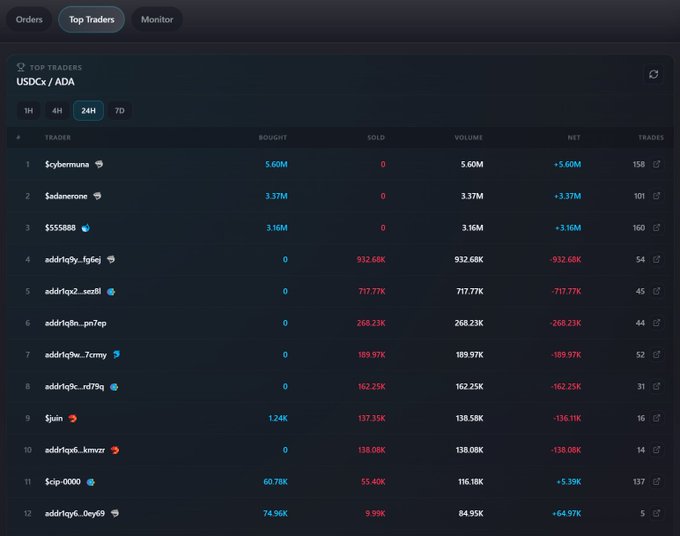This screenshot has height=536, width=680.
Task: Switch to the Orders tab
Action: point(29,20)
